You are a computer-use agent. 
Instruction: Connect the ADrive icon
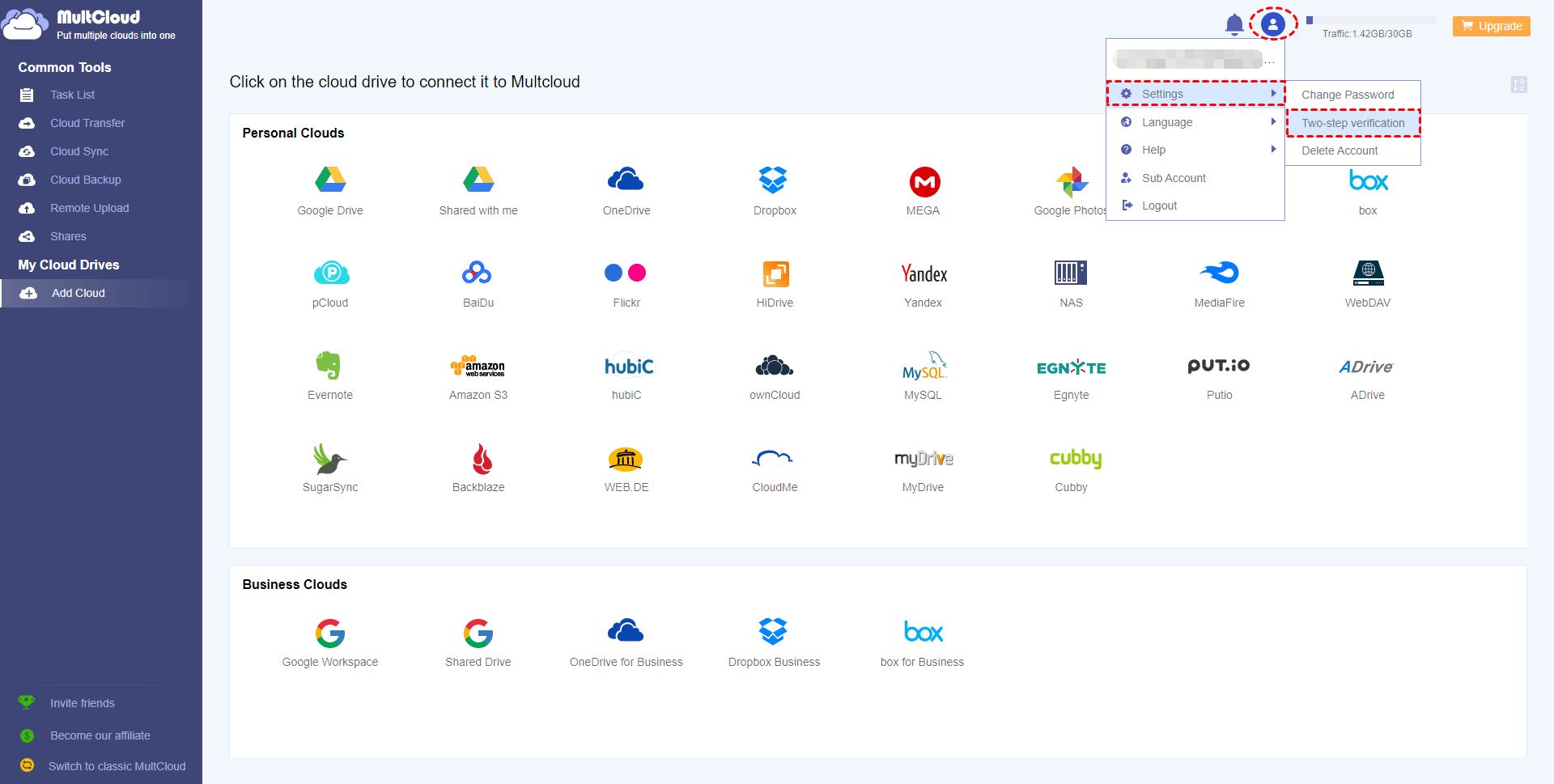(1367, 367)
